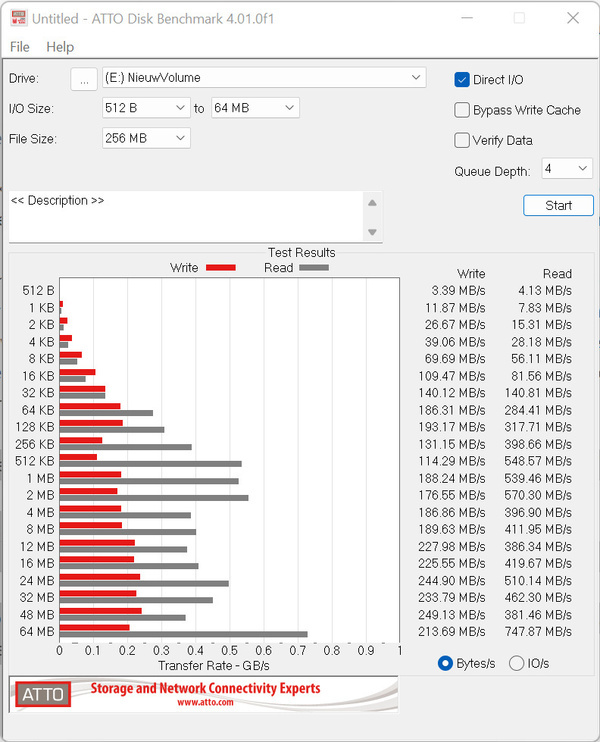Start the benchmark with the Start button

tap(558, 205)
